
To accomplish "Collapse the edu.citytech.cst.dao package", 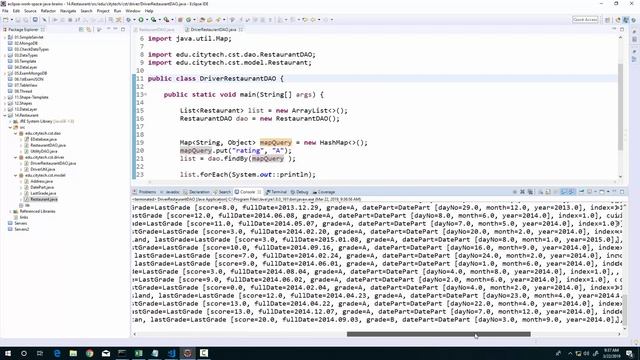I will 16,133.
